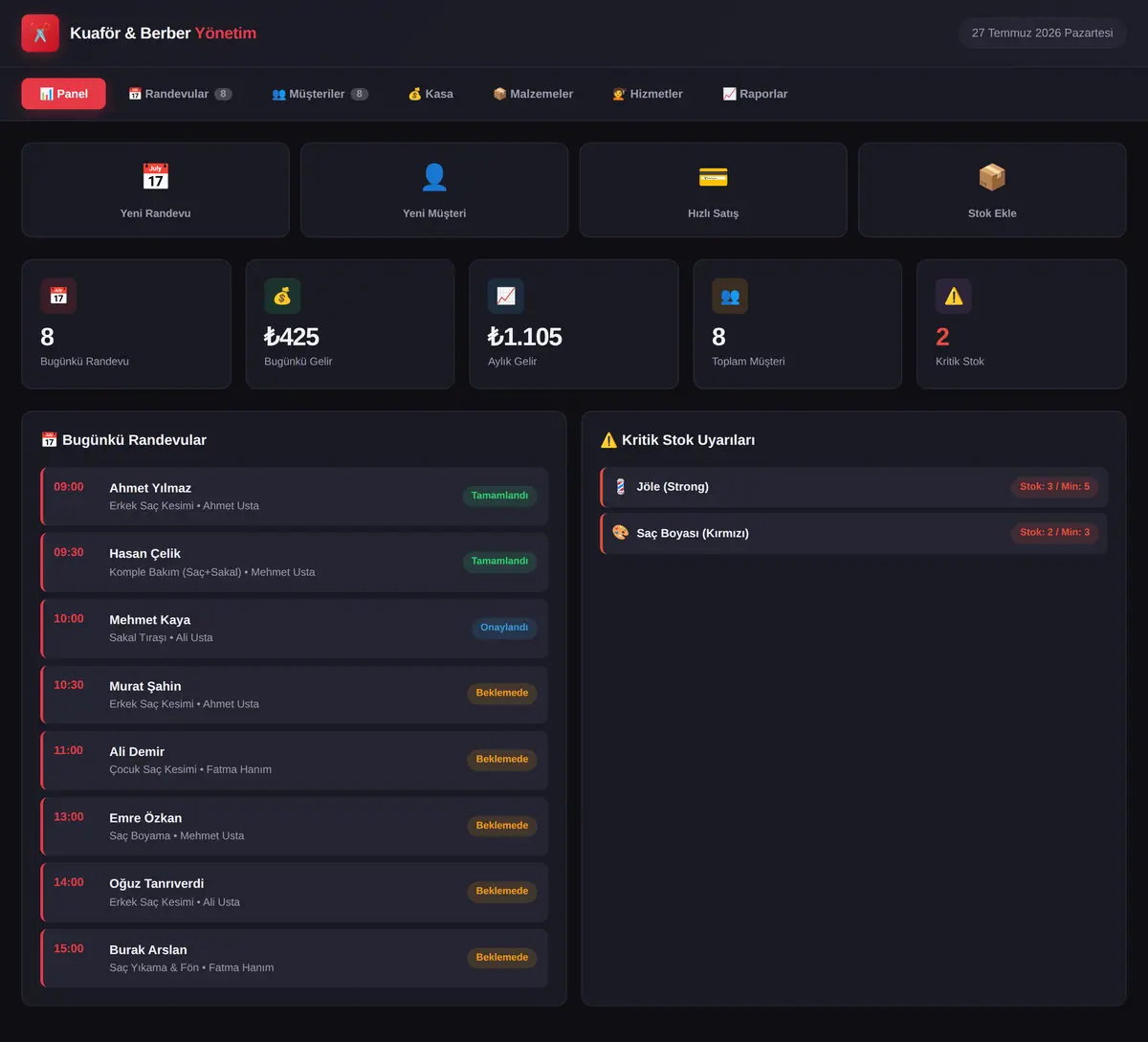The width and height of the screenshot is (1148, 1042).
Task: Go to the Müşteriler tab
Action: tap(320, 94)
